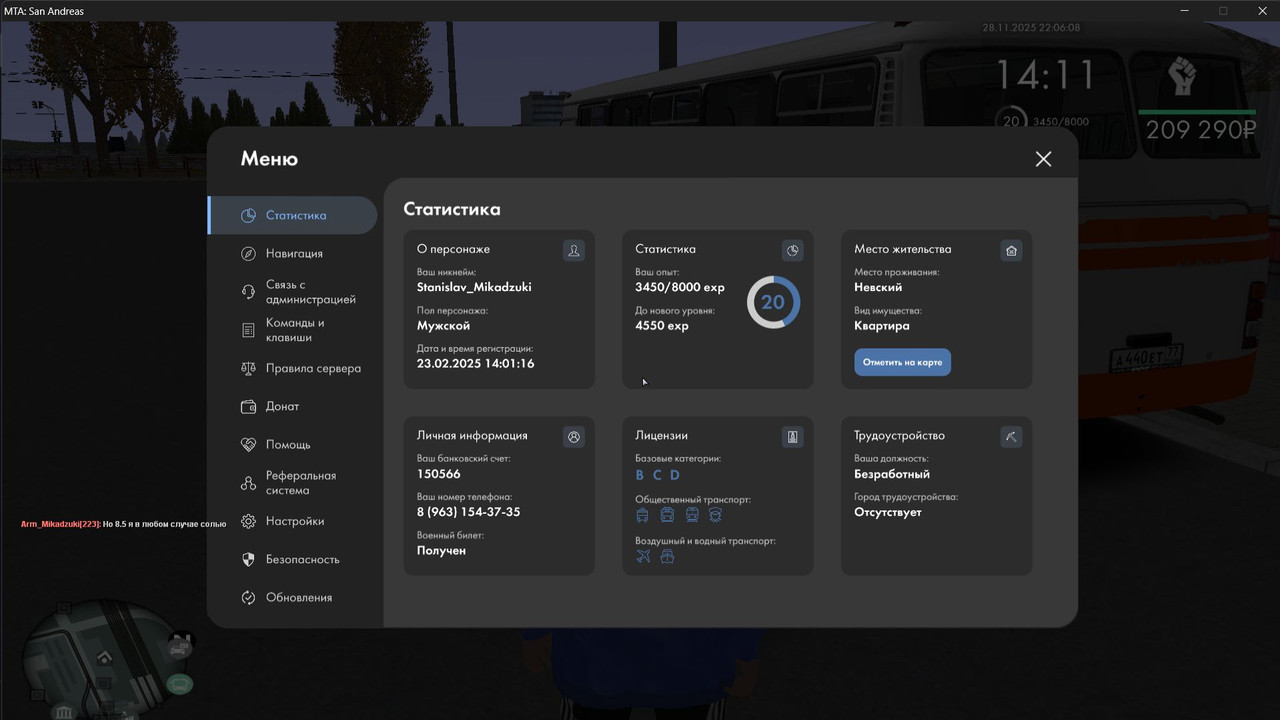1280x720 pixels.
Task: Click the third public transport icon
Action: [x=692, y=515]
